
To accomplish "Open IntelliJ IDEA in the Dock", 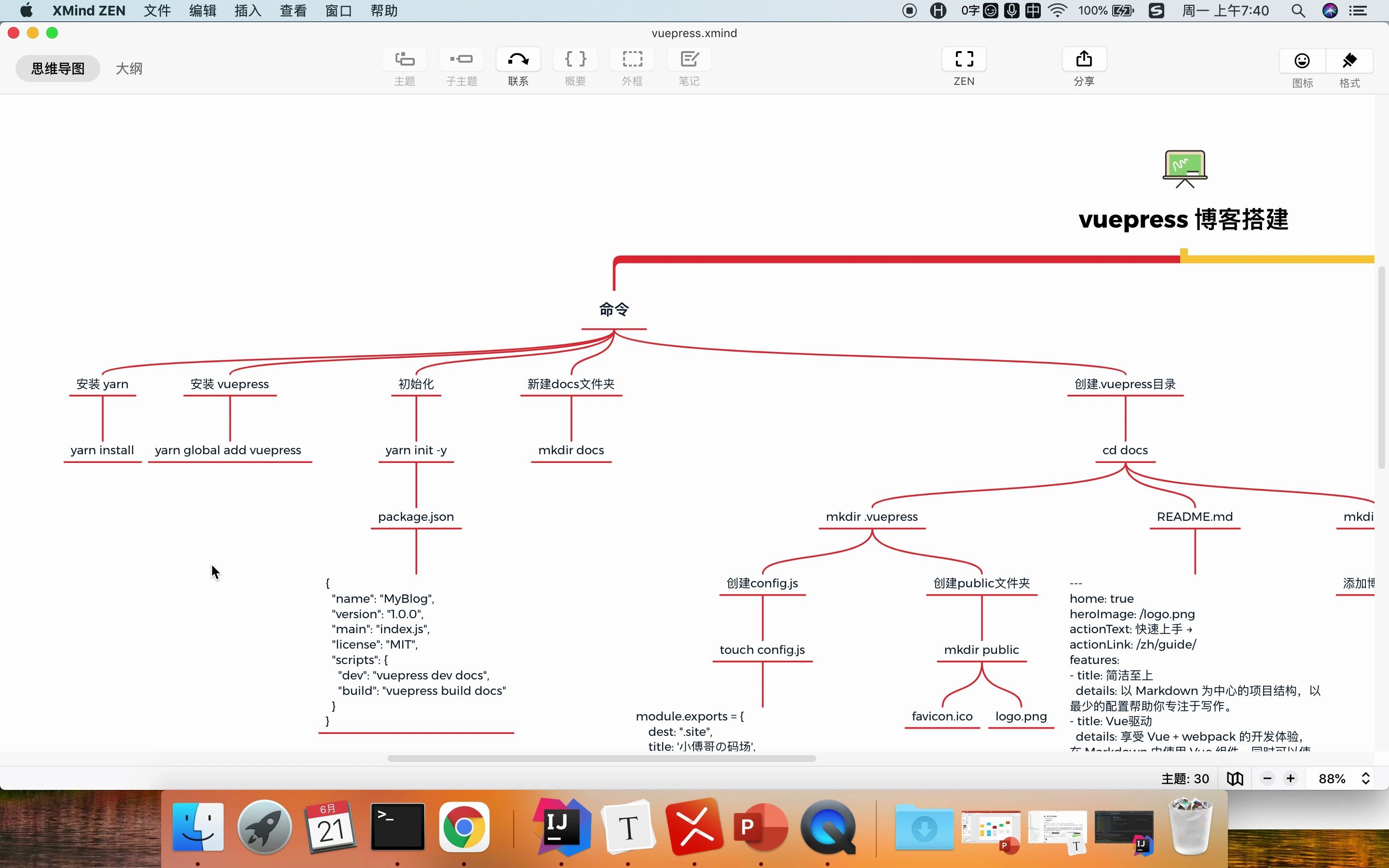I will [x=562, y=827].
